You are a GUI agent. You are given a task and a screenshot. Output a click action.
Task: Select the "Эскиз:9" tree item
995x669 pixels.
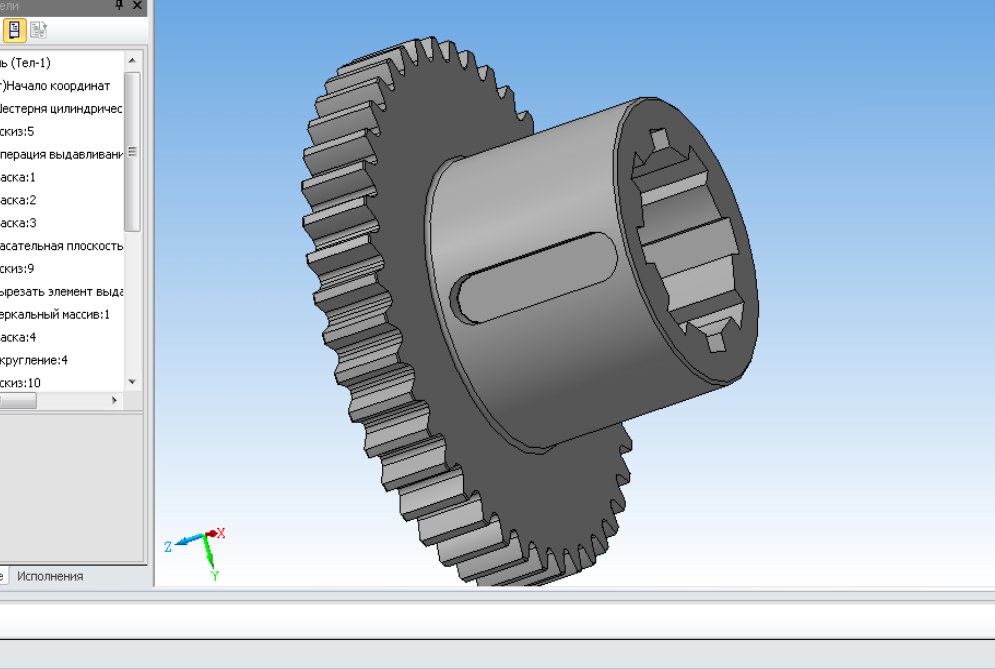[x=17, y=268]
